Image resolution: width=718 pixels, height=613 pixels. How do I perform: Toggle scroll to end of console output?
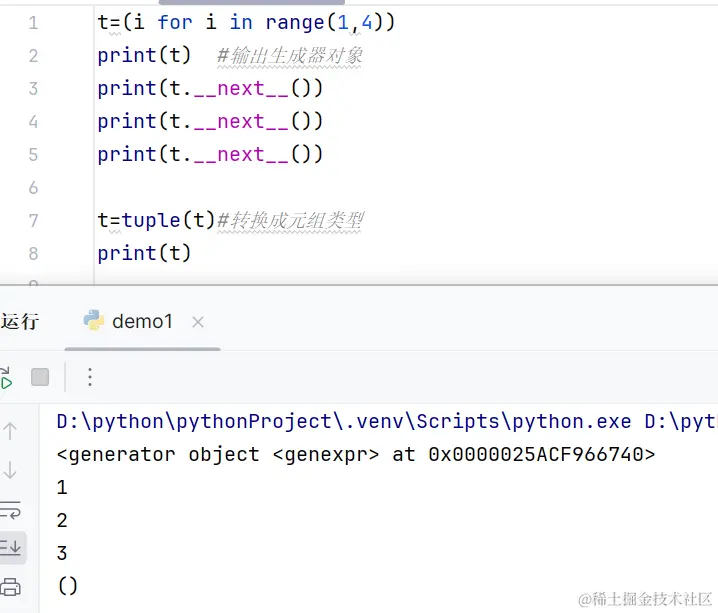[x=10, y=547]
